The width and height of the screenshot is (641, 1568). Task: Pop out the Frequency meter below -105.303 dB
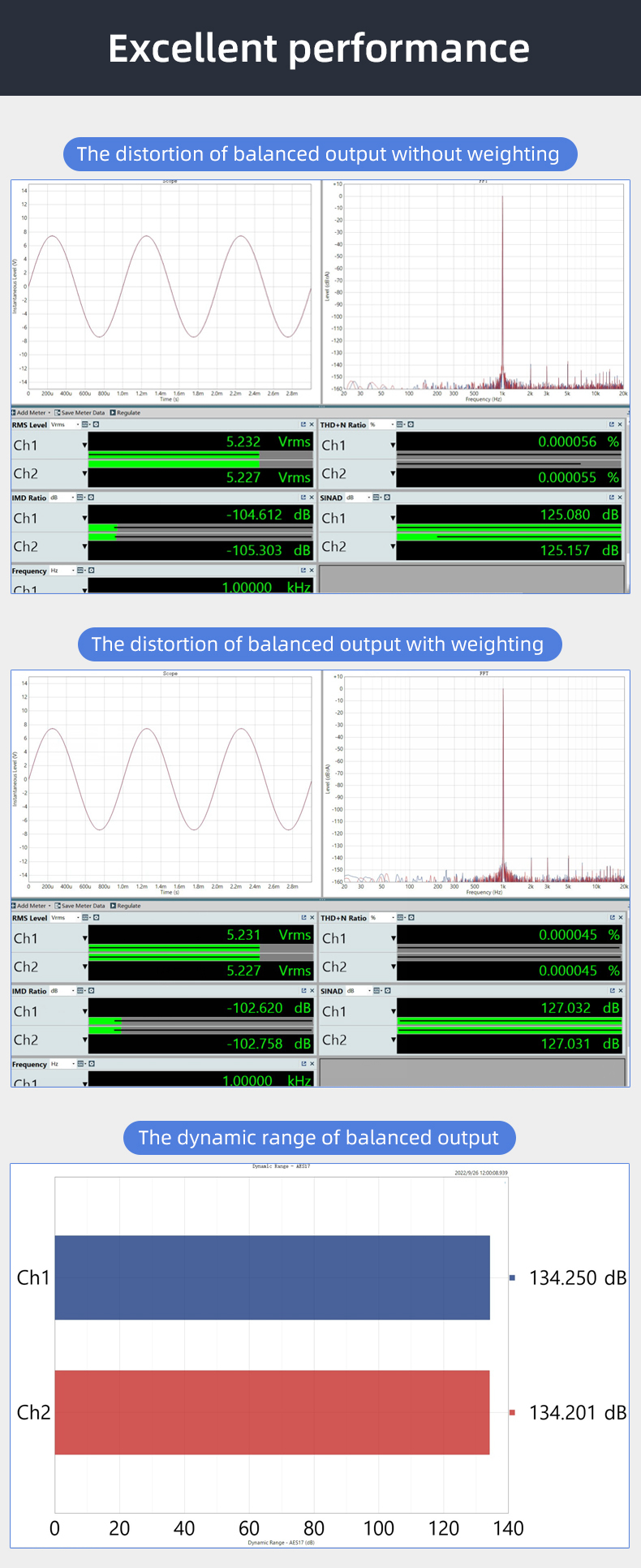pos(303,571)
